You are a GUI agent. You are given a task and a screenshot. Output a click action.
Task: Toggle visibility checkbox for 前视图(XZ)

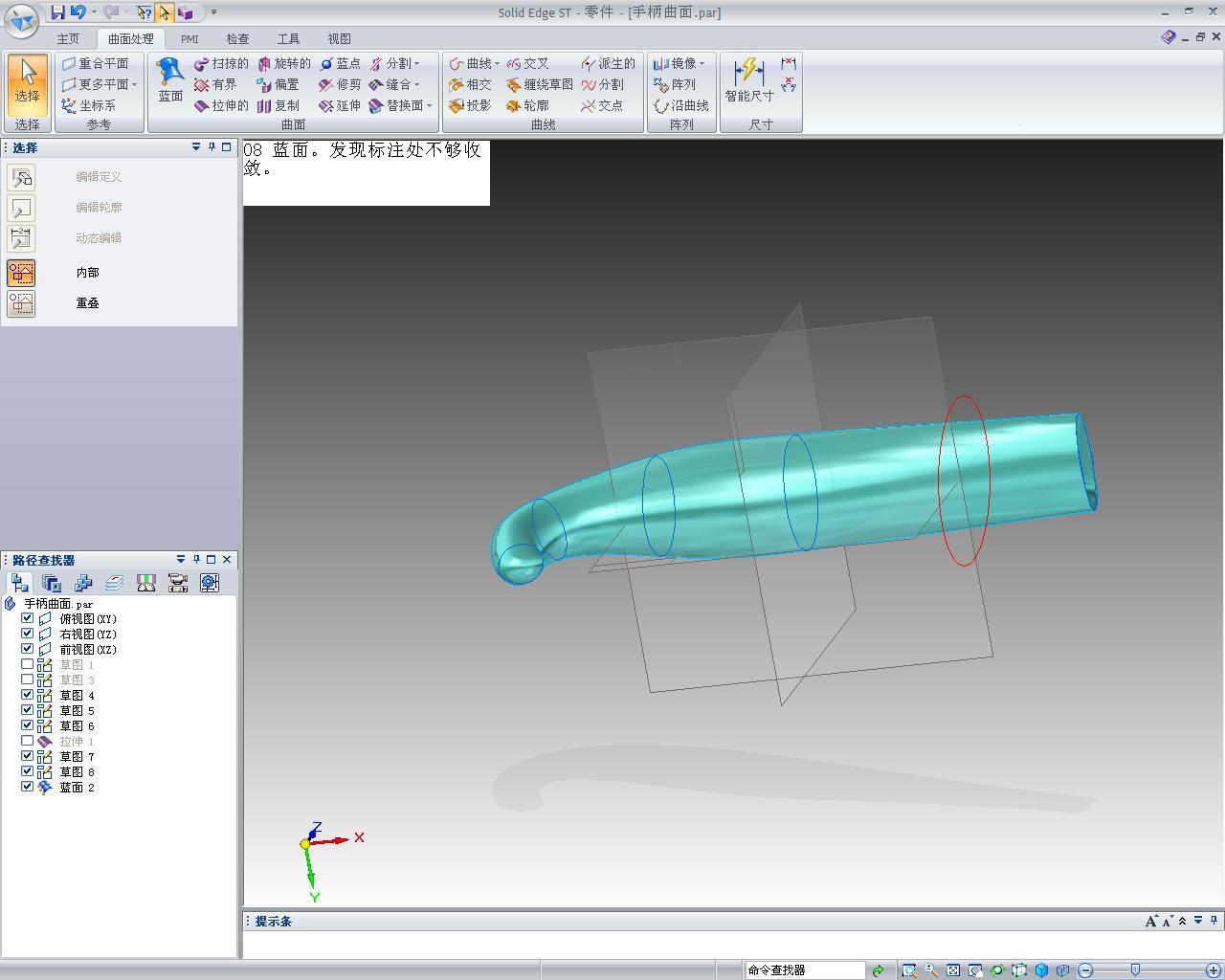[x=28, y=649]
